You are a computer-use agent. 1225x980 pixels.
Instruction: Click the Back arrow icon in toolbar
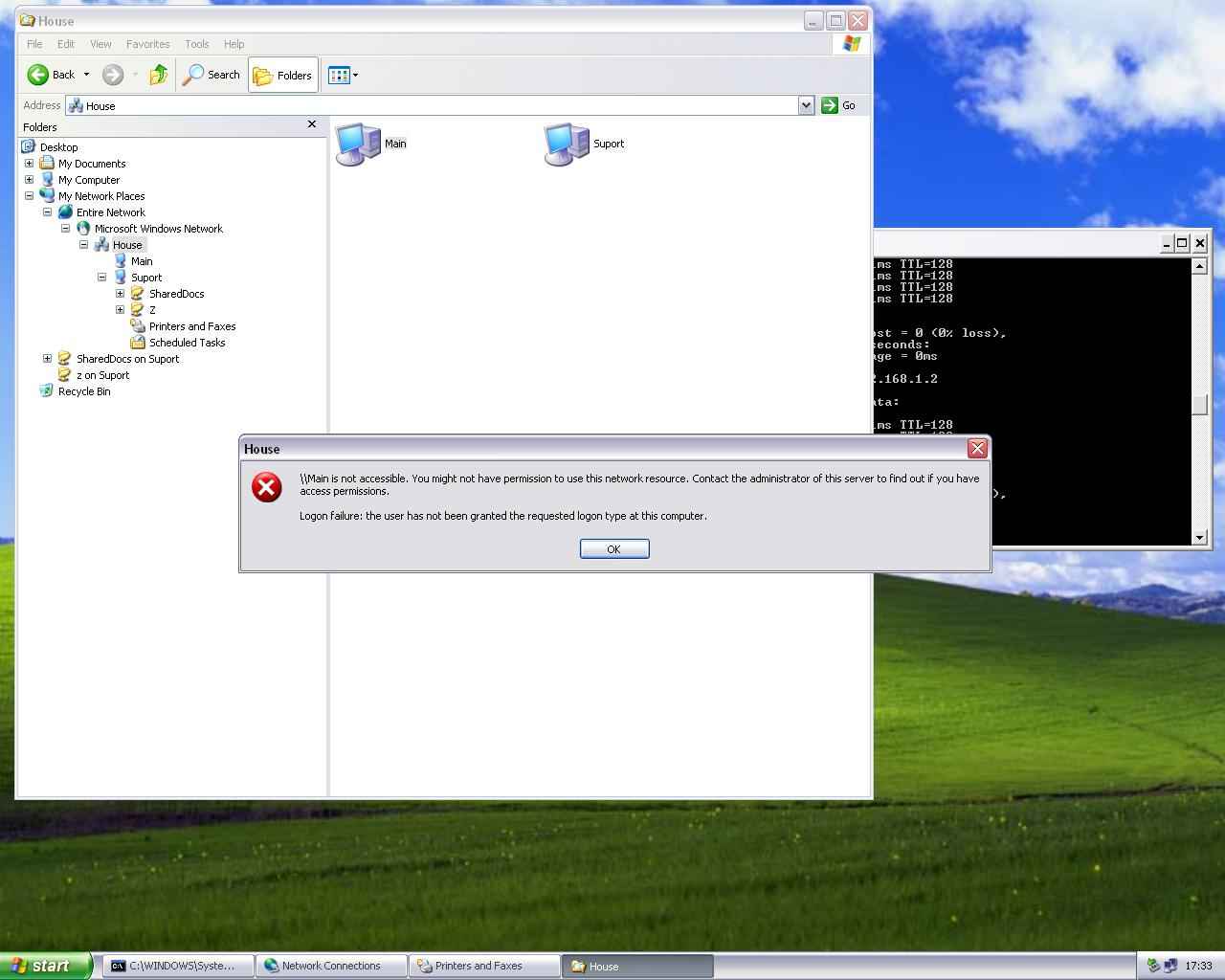click(x=38, y=75)
